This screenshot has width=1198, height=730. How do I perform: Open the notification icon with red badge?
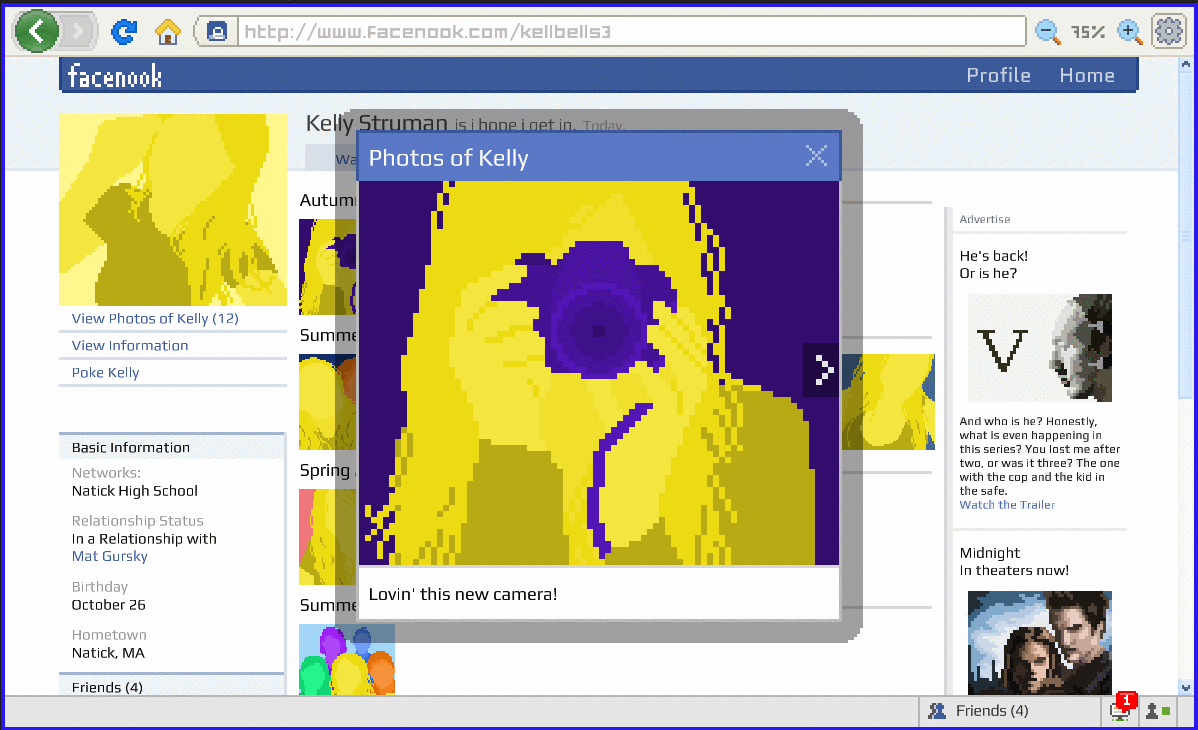click(1122, 709)
